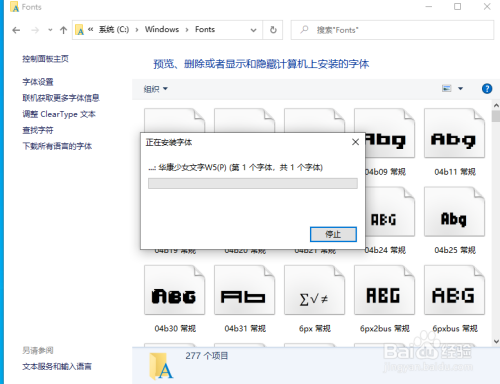Screen dimensions: 500x384
Task: Expand the chevron after Windows breadcrumb
Action: coord(187,30)
